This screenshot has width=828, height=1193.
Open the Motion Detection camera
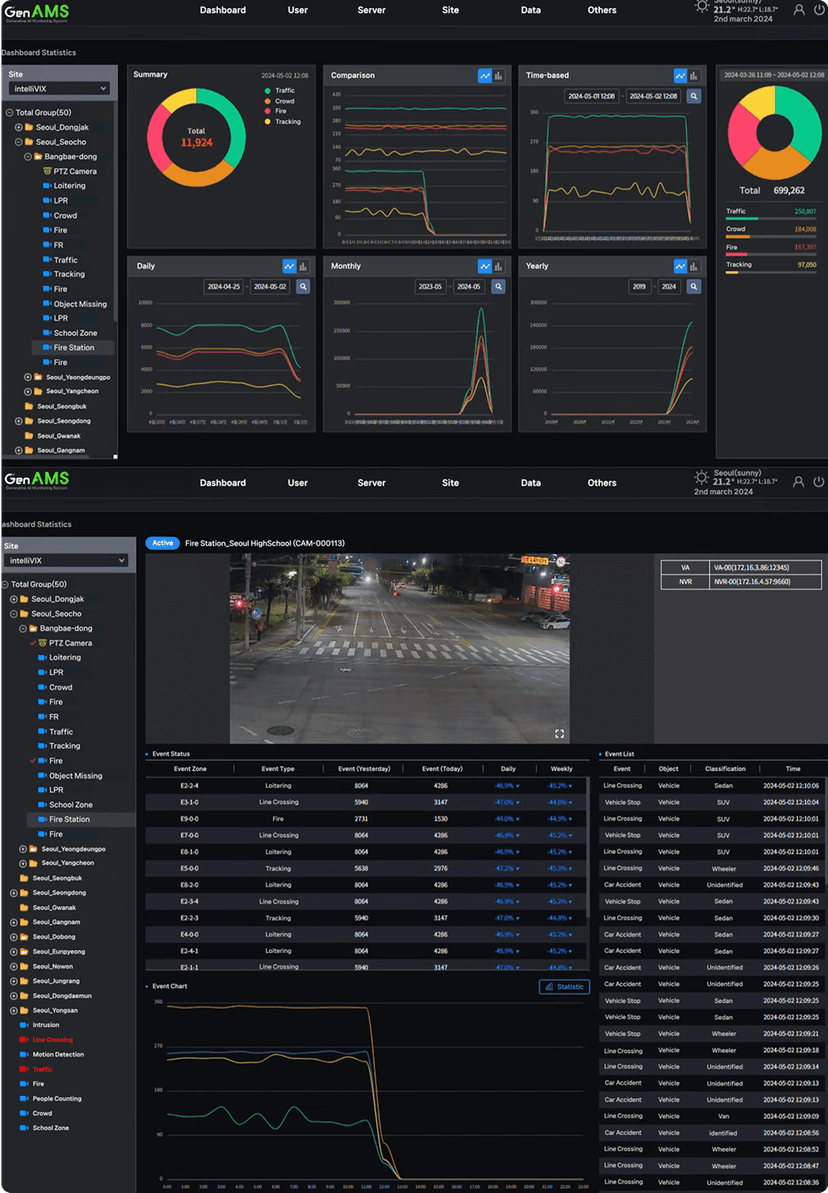[58, 1054]
